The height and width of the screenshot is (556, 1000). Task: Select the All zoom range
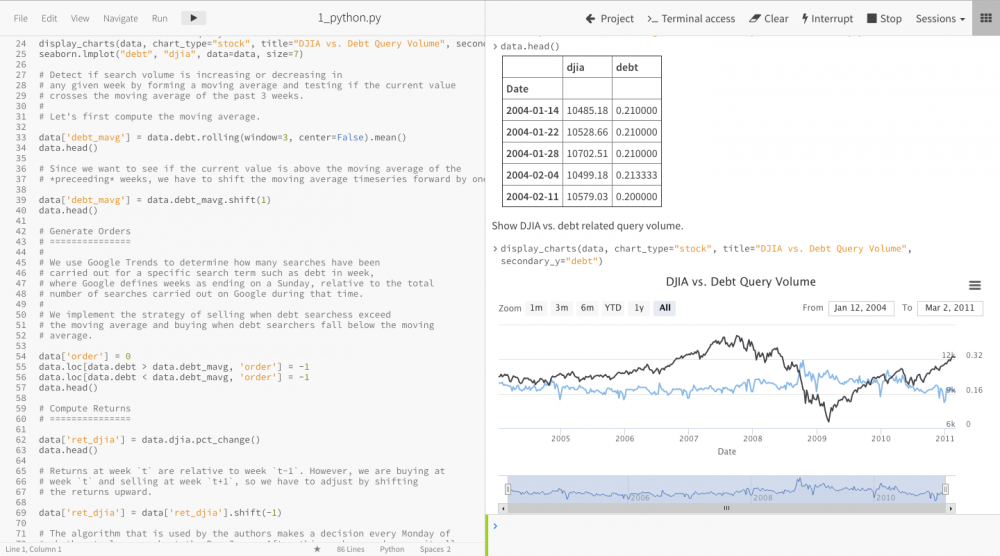coord(665,308)
